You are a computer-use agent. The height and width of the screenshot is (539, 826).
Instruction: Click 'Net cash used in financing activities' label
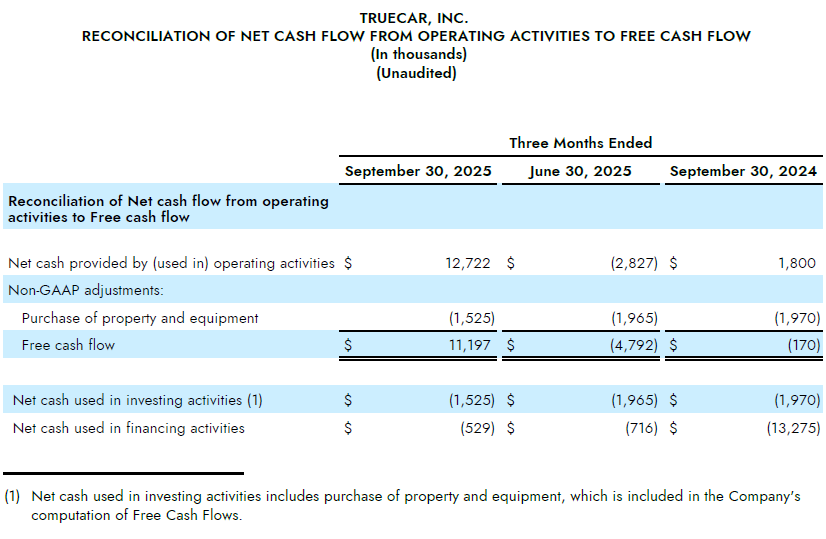point(129,428)
